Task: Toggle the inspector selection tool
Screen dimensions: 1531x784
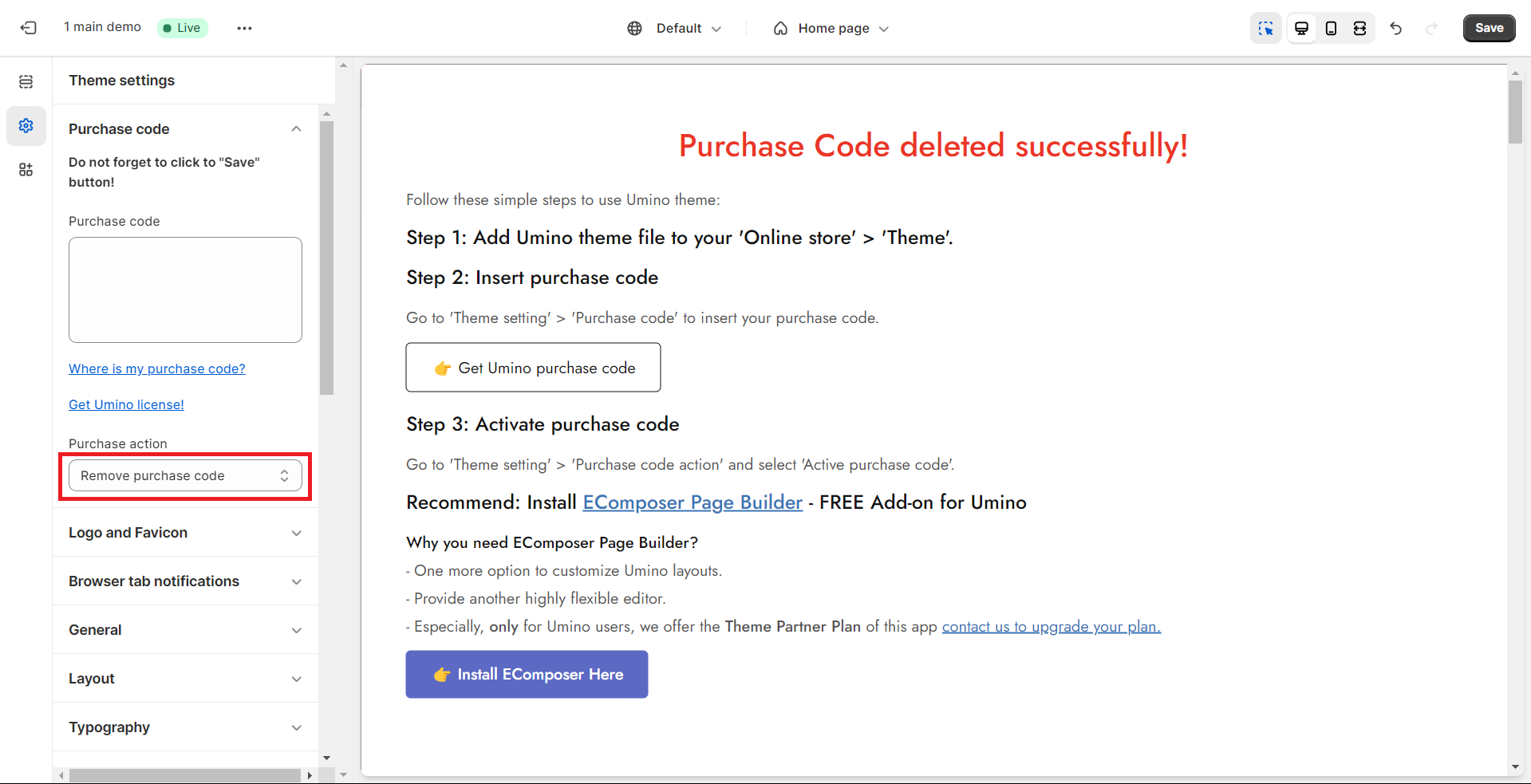Action: point(1265,28)
